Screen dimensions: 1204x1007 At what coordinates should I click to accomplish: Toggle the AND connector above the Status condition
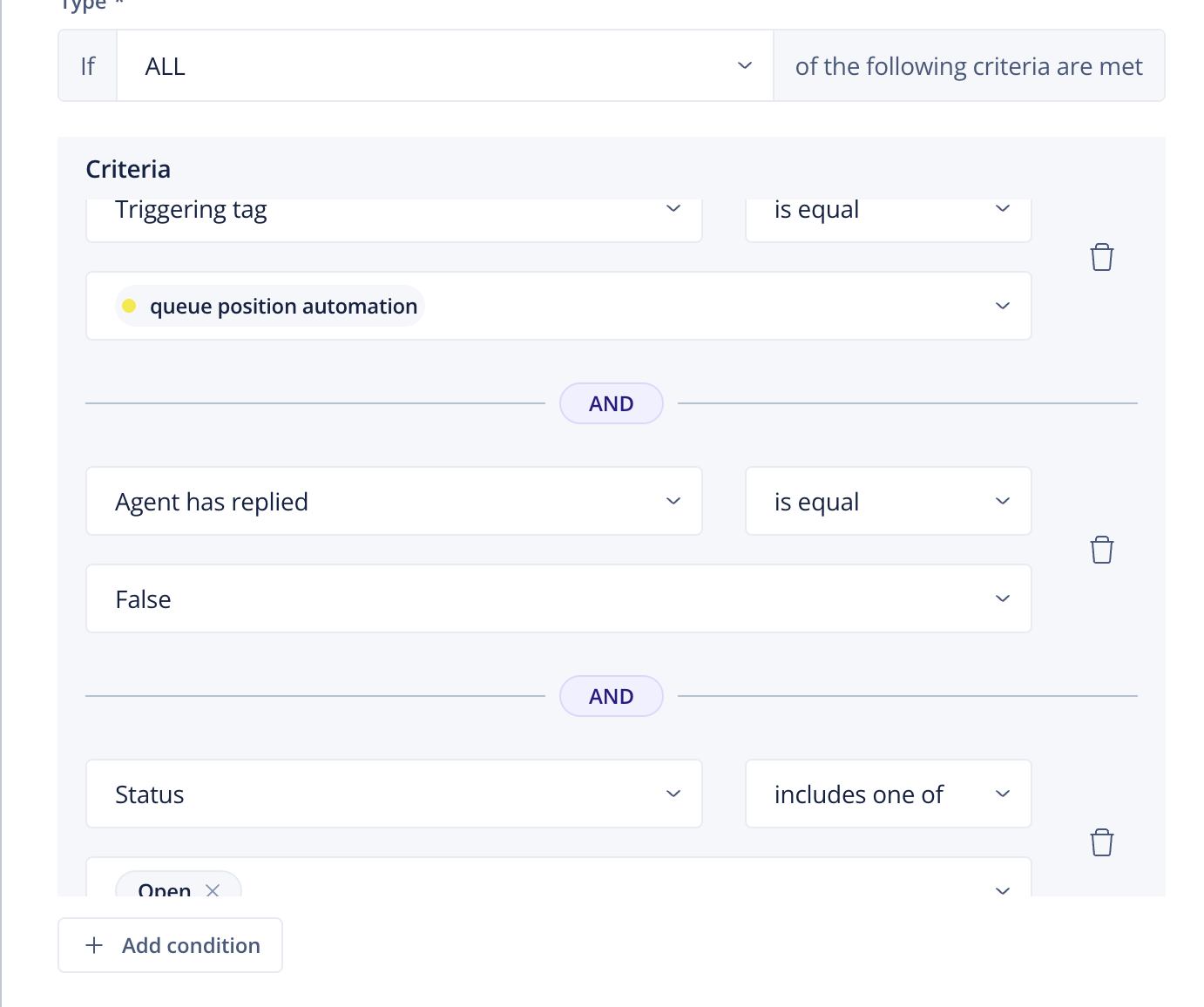(611, 696)
